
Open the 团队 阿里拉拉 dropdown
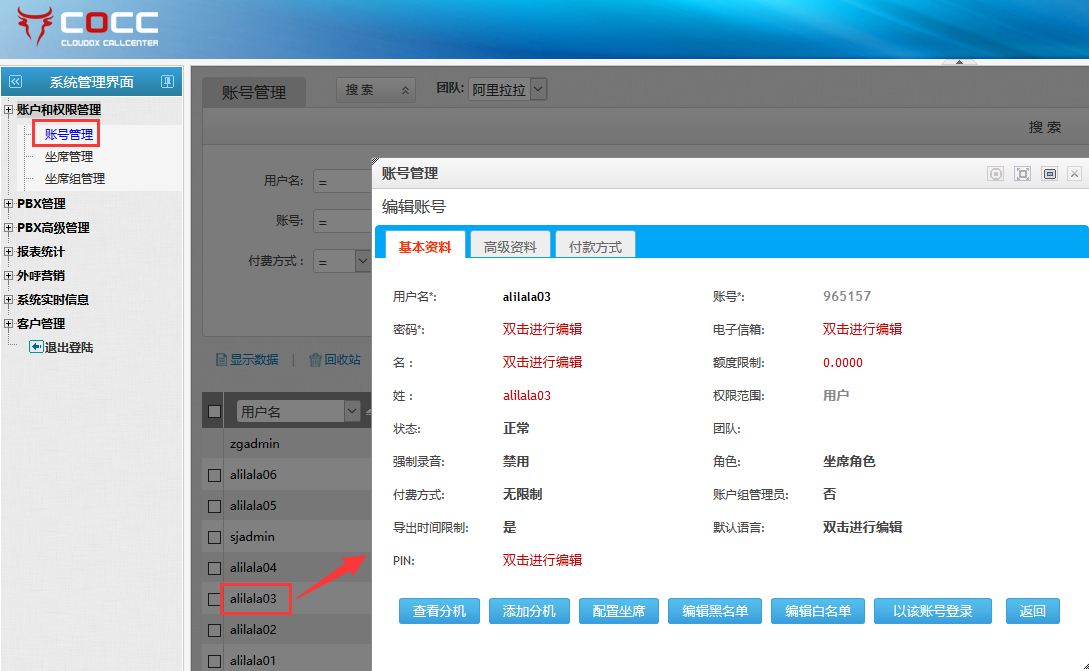click(x=538, y=89)
